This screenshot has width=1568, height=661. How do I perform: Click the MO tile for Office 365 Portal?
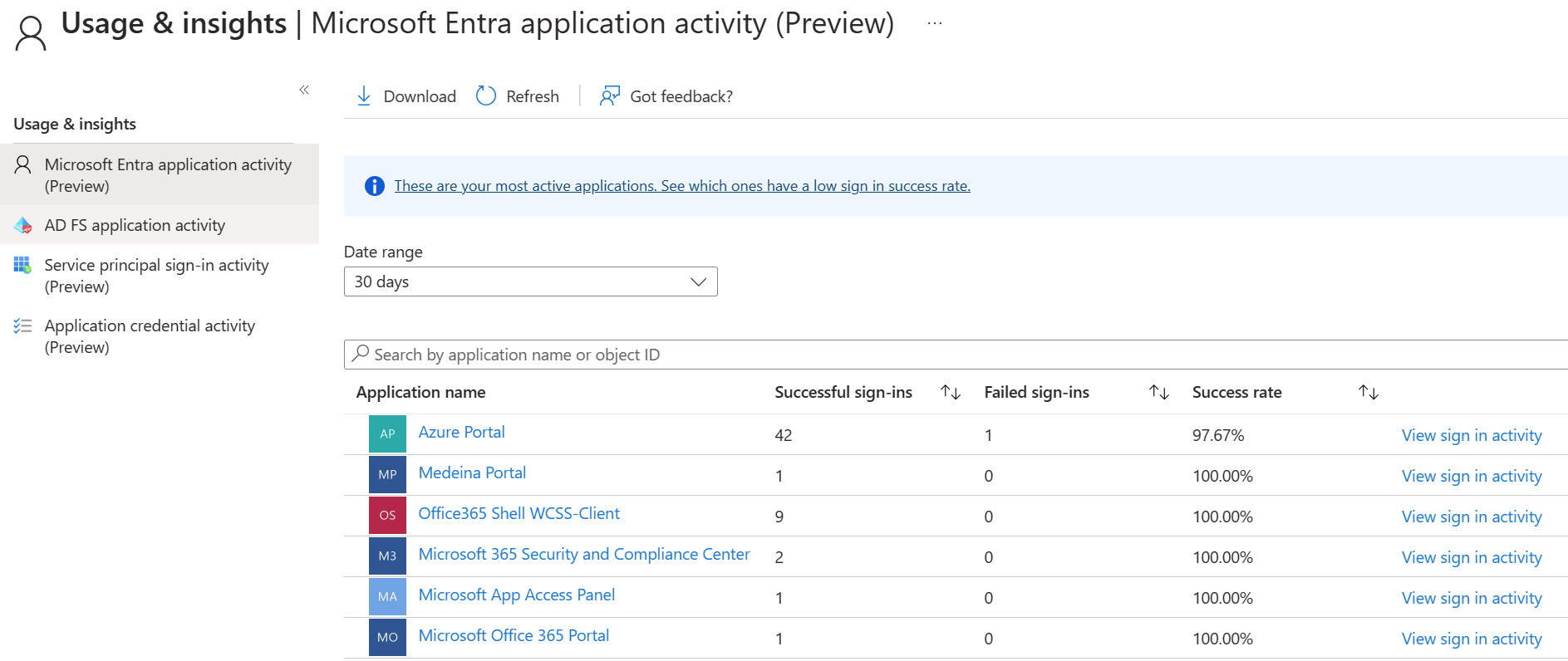pos(387,637)
